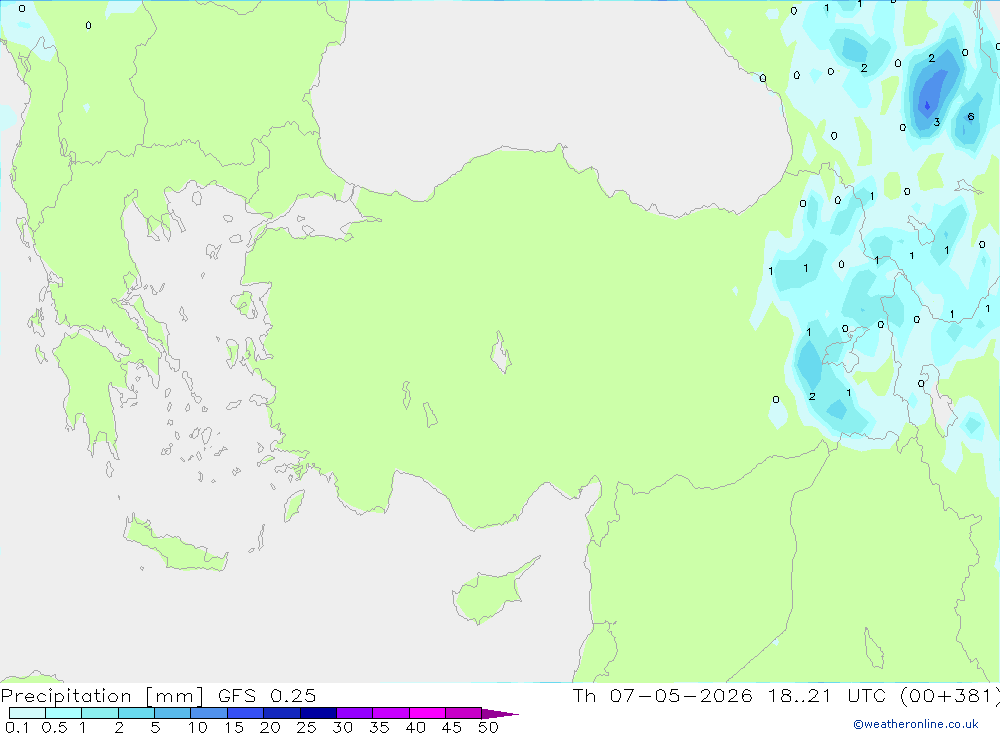The width and height of the screenshot is (1000, 733).
Task: Click the '3' precipitation value on the map
Action: coord(937,122)
